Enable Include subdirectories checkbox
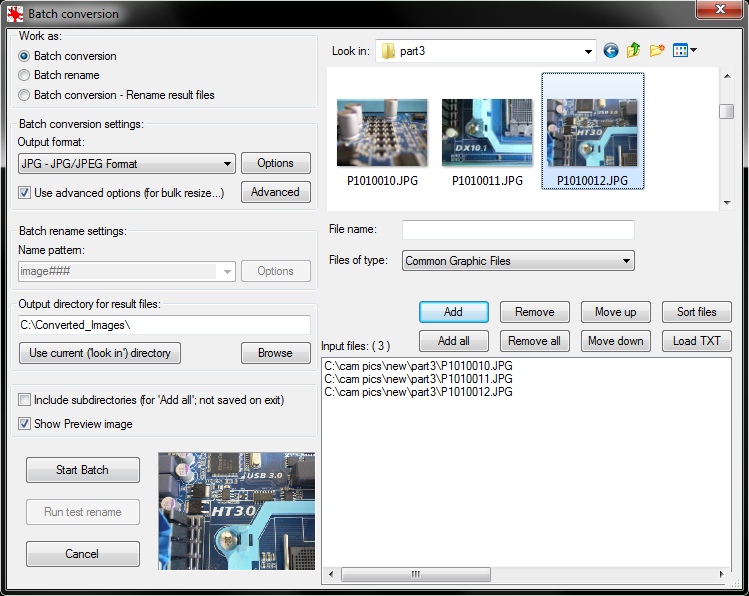The image size is (749, 596). click(x=25, y=400)
